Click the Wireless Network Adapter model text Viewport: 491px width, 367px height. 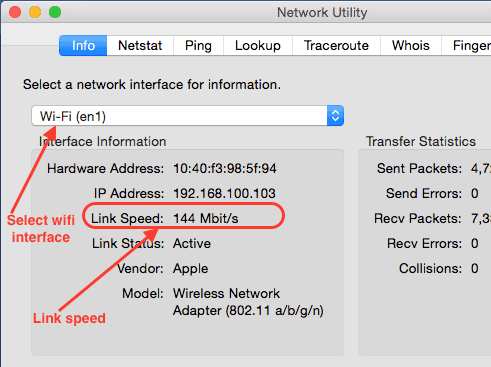[248, 302]
